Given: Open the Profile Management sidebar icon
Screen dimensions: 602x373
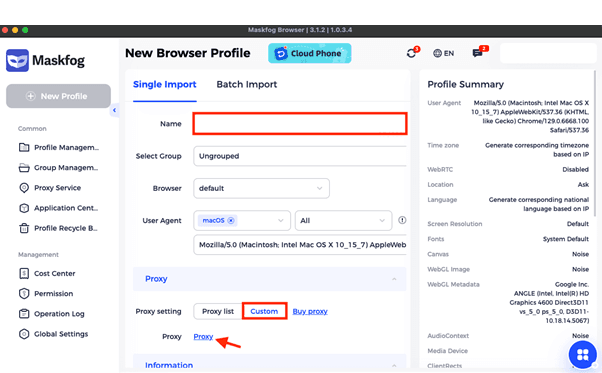Looking at the screenshot, I should 24,147.
